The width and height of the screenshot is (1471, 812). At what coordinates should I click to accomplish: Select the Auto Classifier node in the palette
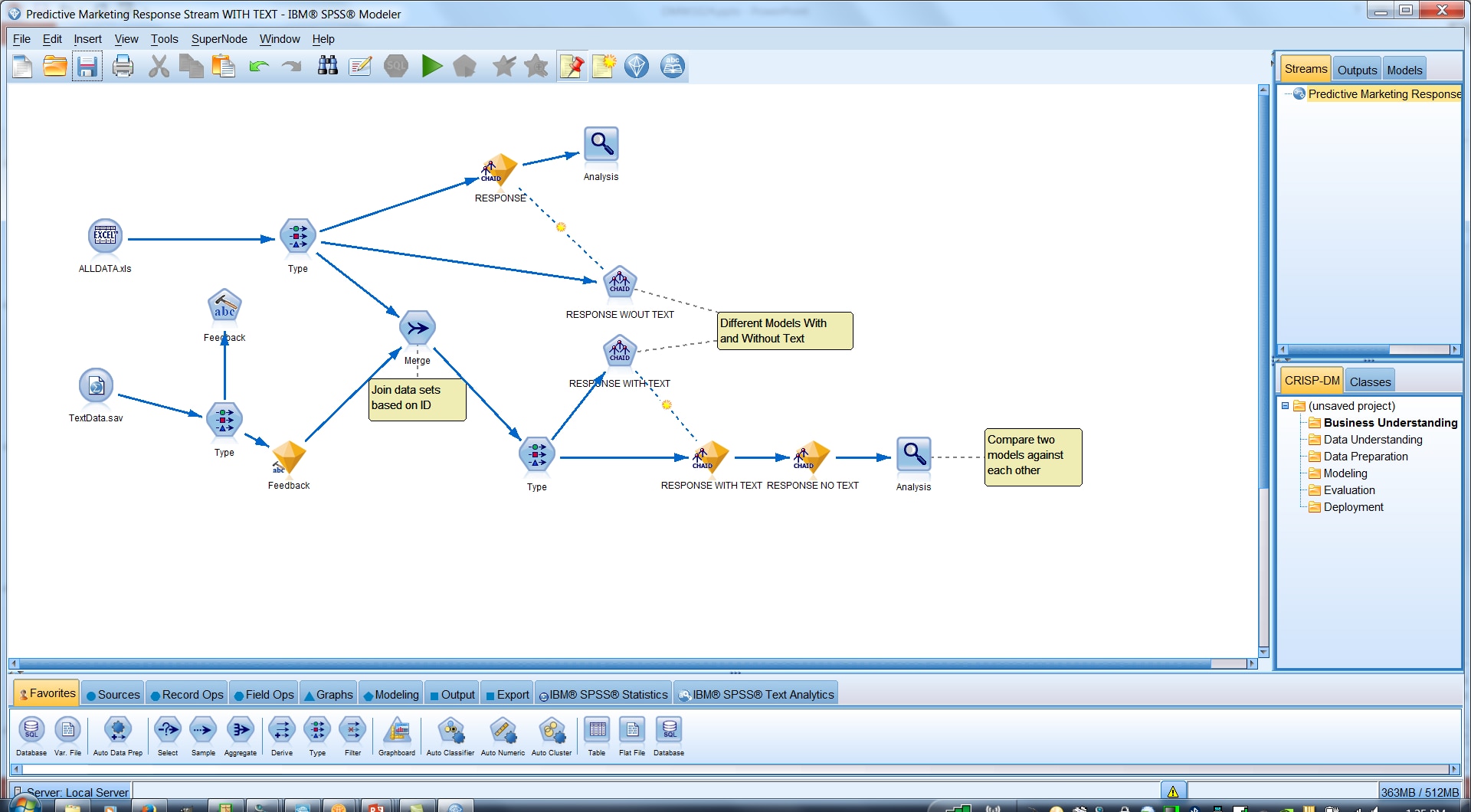pos(450,732)
